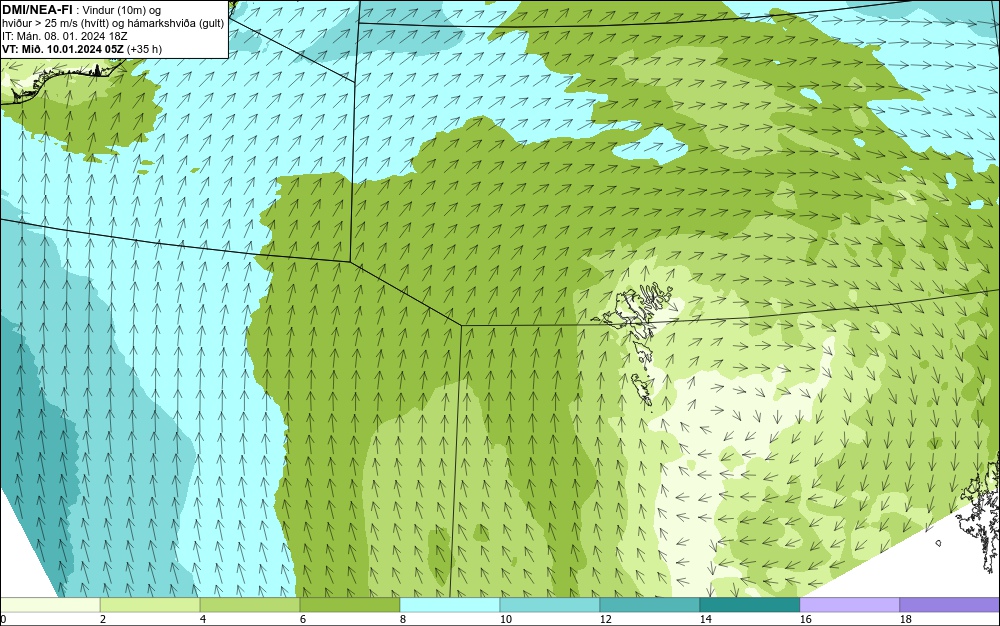Click the 6–8 m/s legend color swatch

349,605
